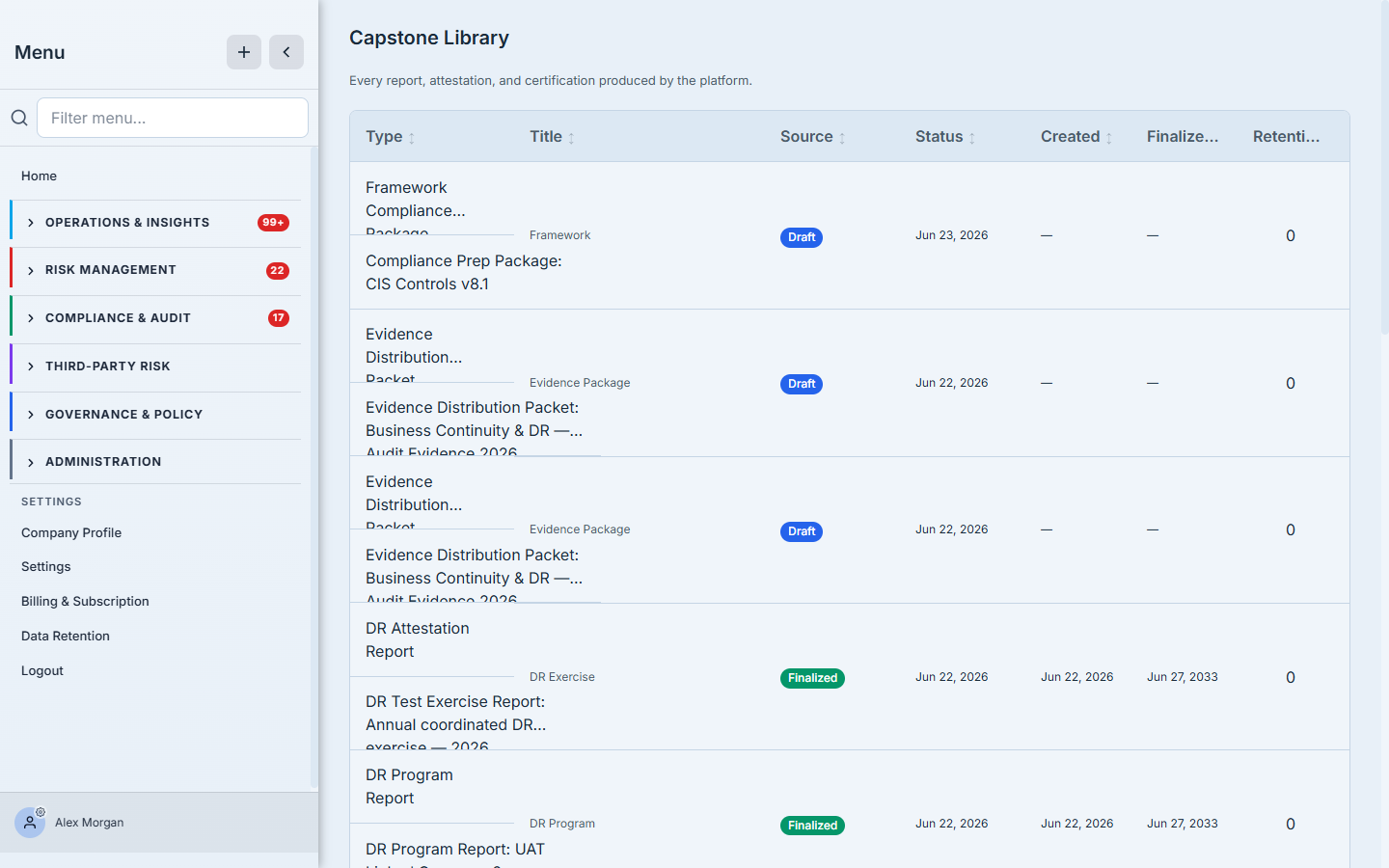1389x868 pixels.
Task: Click the Capstone Library heading
Action: point(429,38)
